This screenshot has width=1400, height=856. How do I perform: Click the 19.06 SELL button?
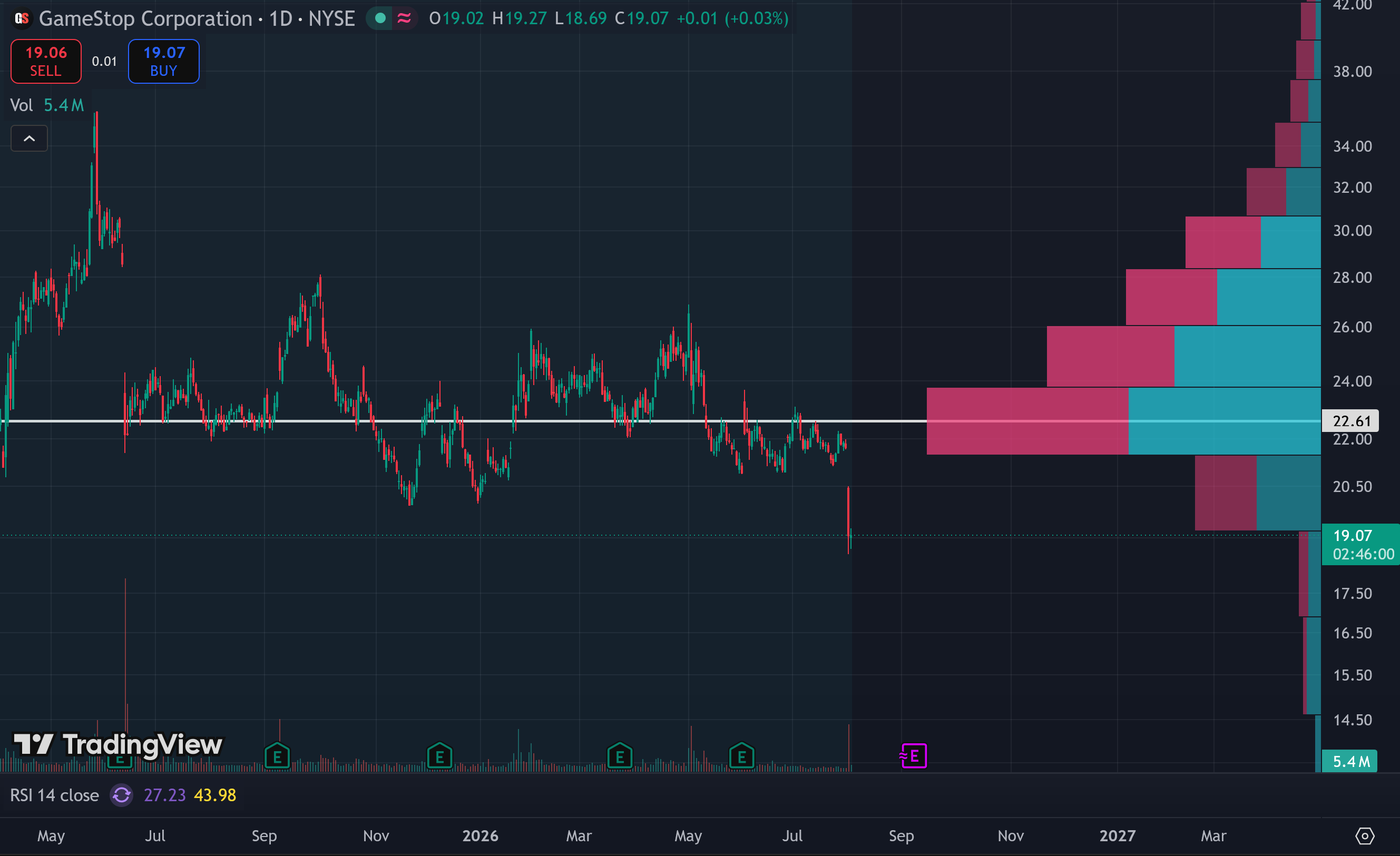tap(46, 61)
